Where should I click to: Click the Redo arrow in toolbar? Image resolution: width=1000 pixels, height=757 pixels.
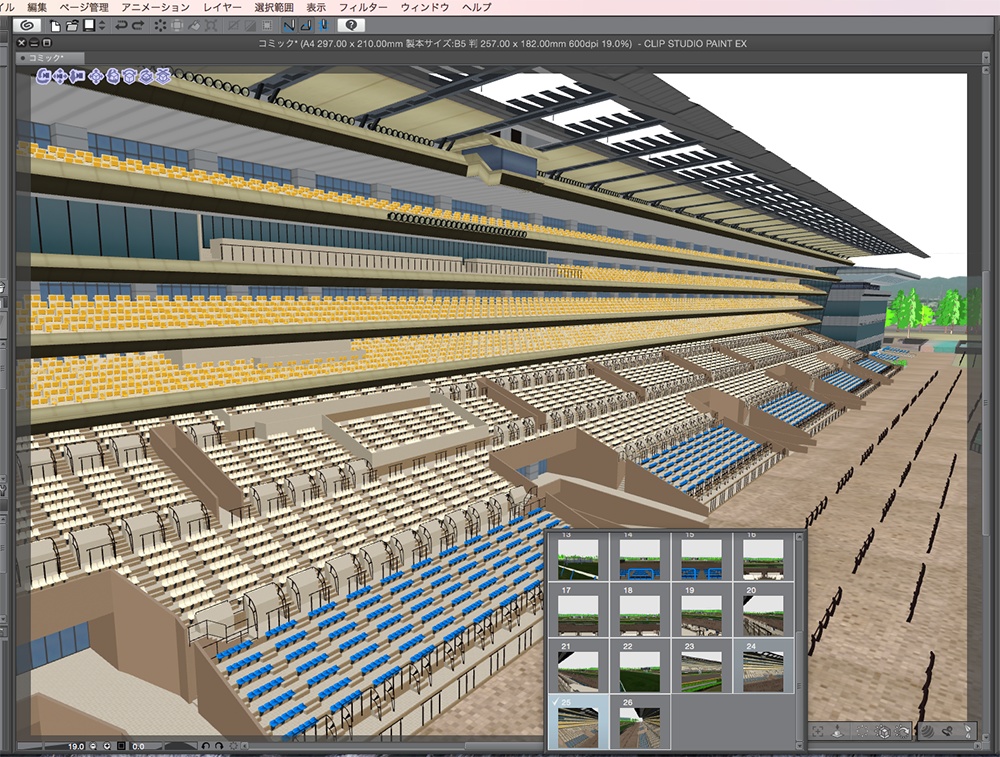pyautogui.click(x=138, y=25)
